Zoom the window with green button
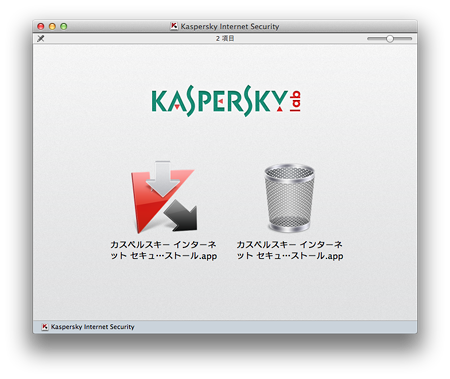The image size is (450, 379). 64,26
